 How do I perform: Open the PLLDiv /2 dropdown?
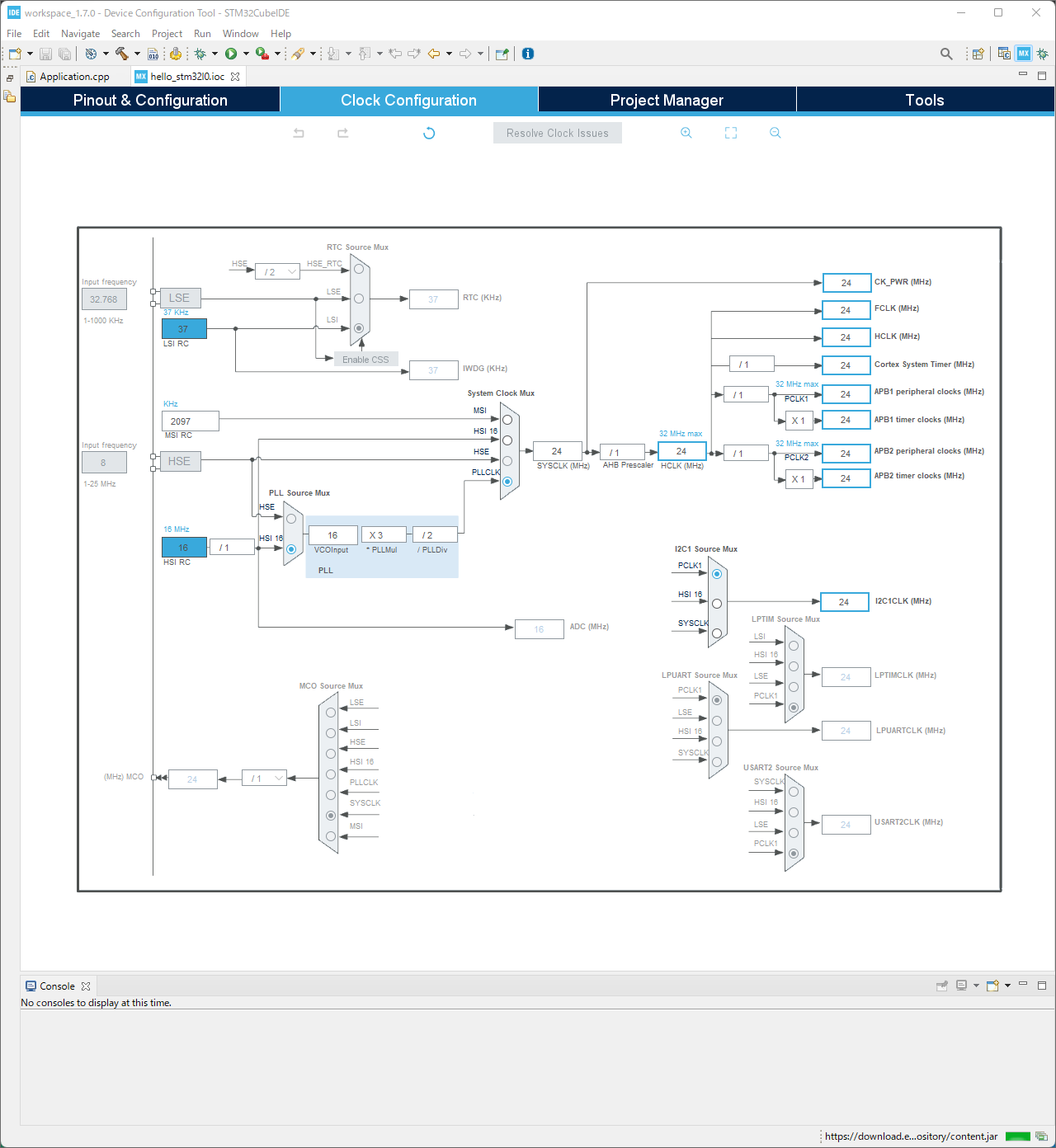tap(435, 535)
